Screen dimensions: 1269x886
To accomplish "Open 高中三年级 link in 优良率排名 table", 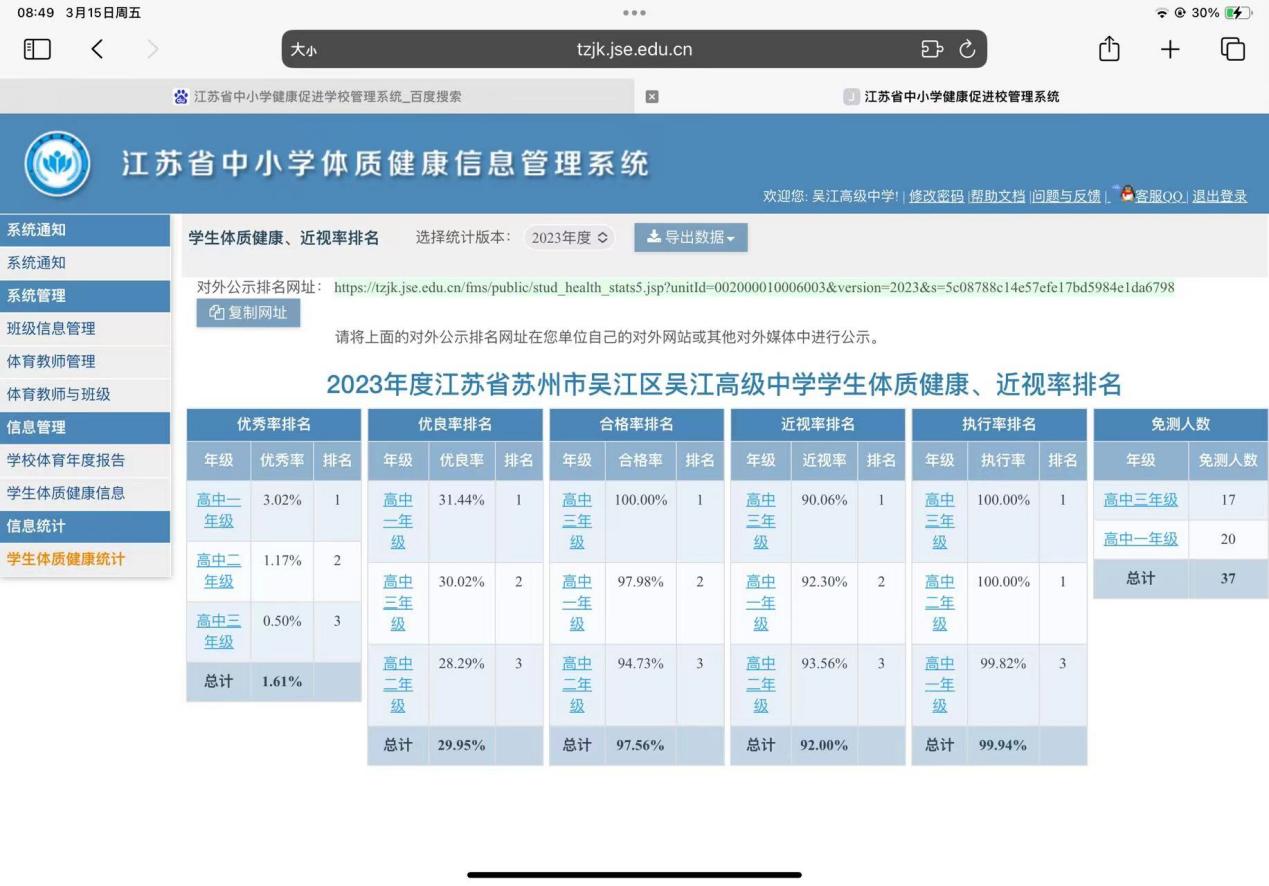I will pyautogui.click(x=398, y=602).
